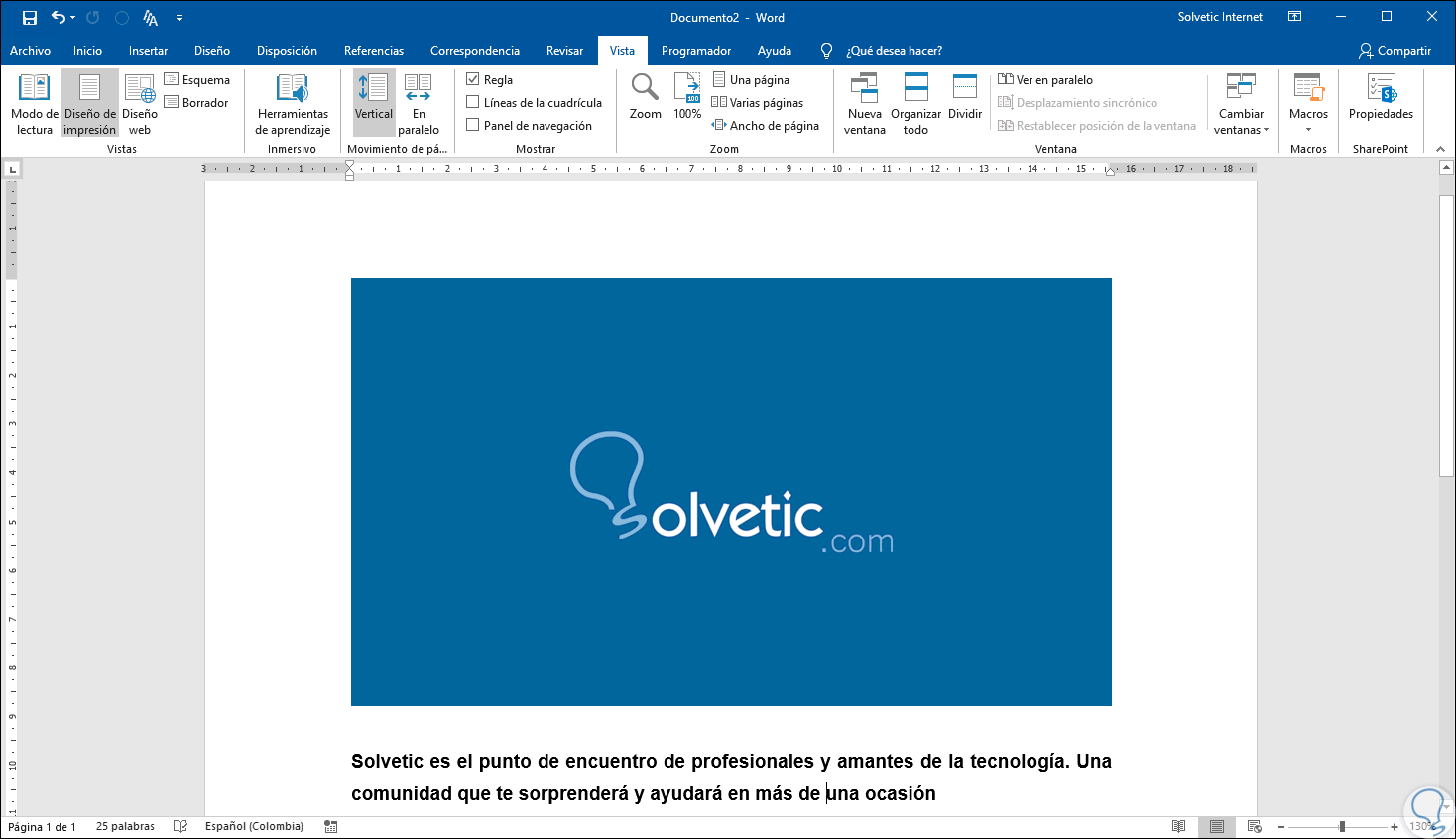Open Ribbon Display Options button
1456x839 pixels.
[1294, 17]
